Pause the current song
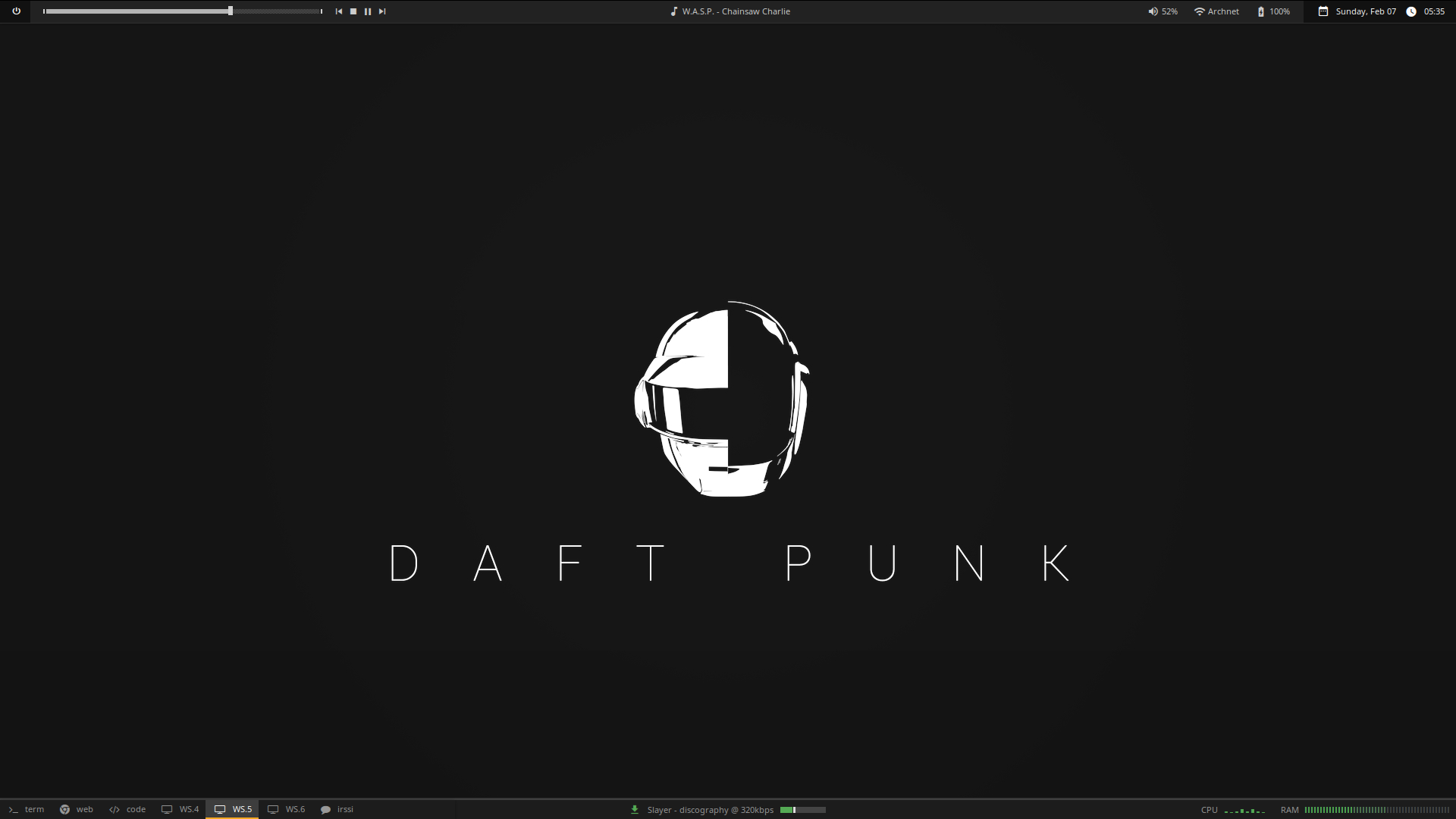Image resolution: width=1456 pixels, height=819 pixels. [x=368, y=11]
